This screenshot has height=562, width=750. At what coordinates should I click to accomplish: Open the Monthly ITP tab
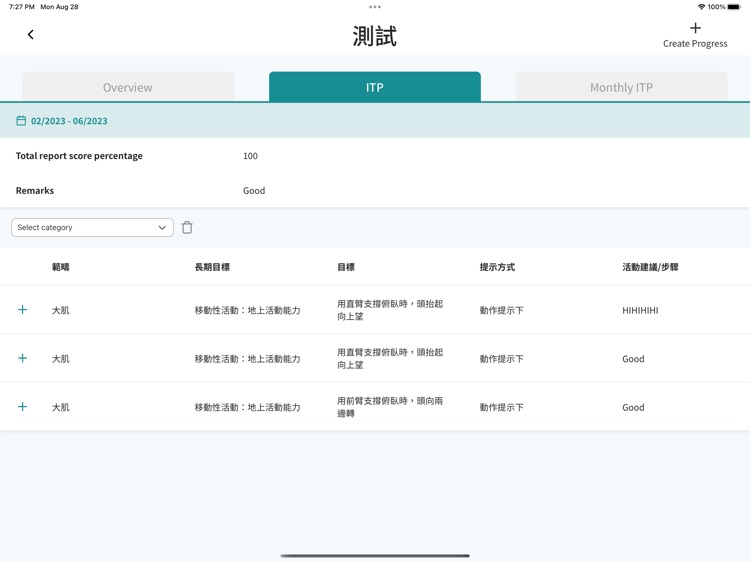tap(621, 87)
